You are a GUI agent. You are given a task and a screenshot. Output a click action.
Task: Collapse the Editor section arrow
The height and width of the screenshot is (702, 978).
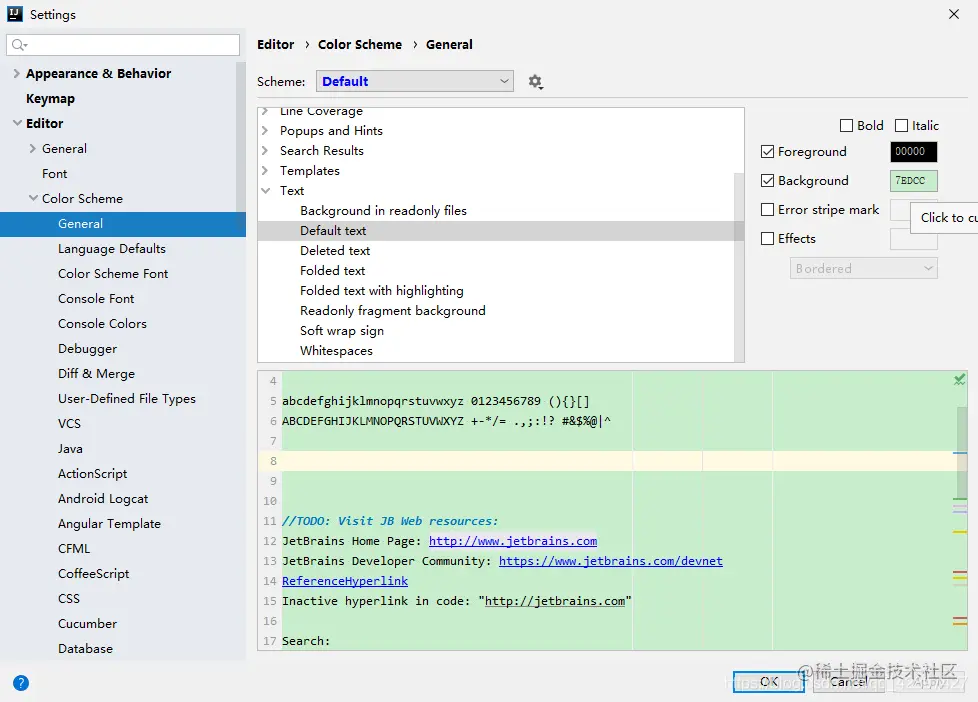[x=17, y=123]
